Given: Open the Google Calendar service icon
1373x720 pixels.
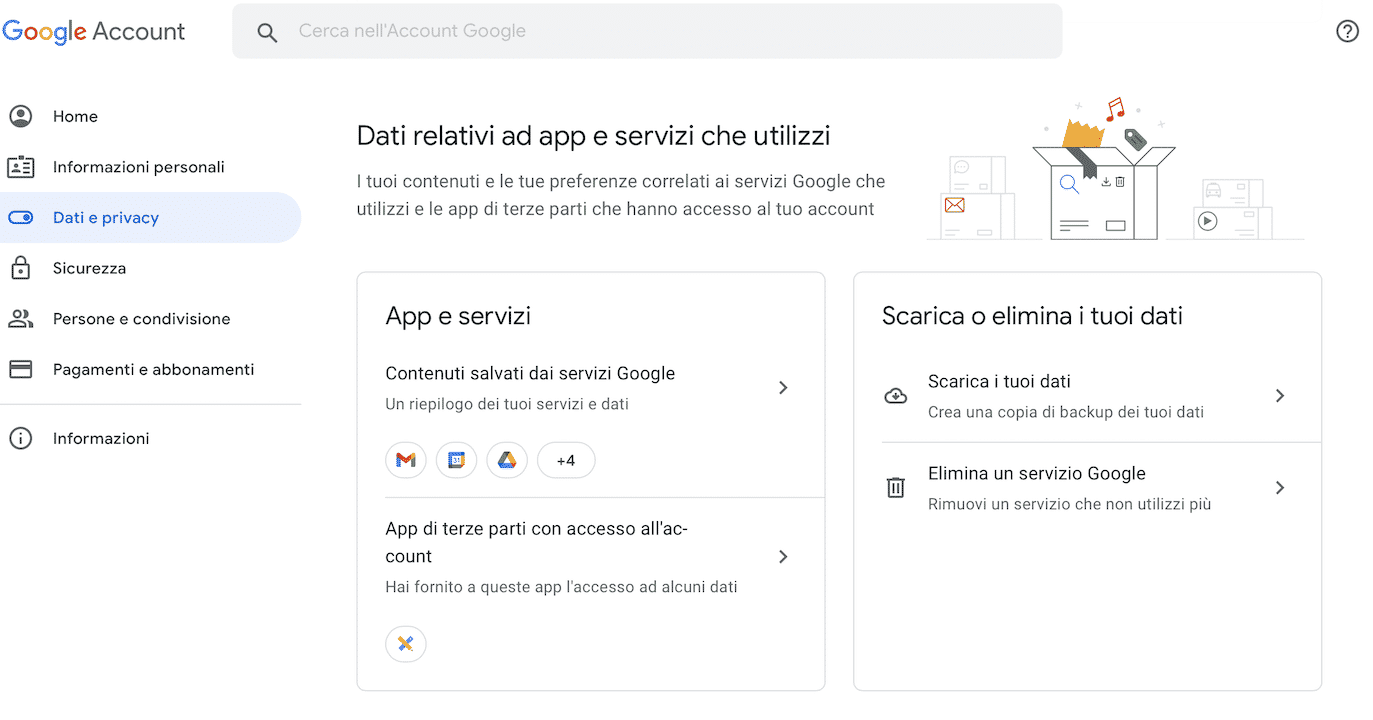Looking at the screenshot, I should tap(456, 460).
